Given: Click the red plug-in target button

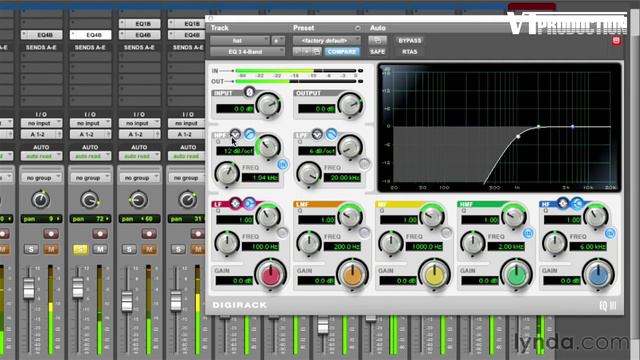Looking at the screenshot, I should [616, 40].
